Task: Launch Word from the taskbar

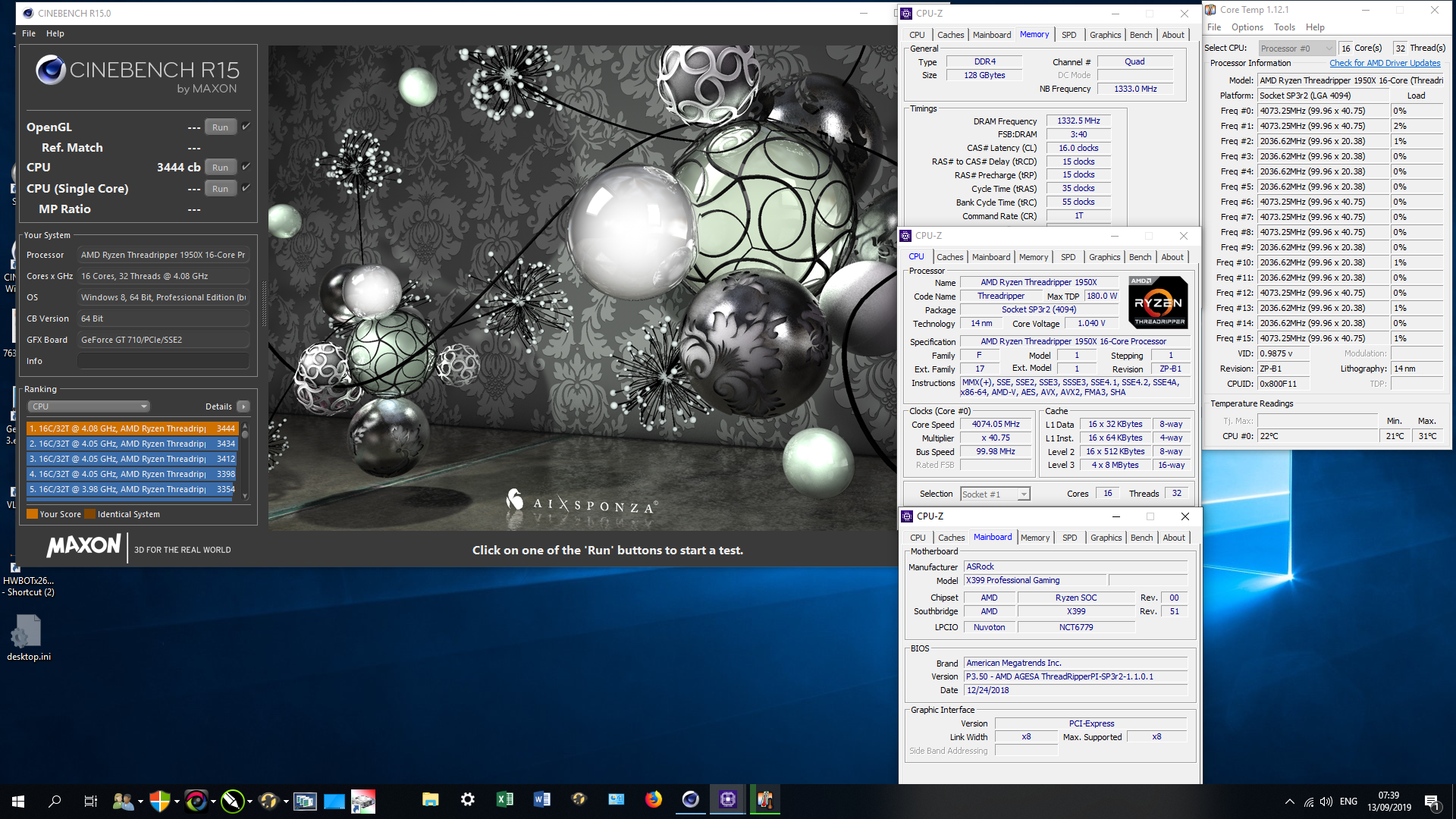Action: click(x=541, y=799)
